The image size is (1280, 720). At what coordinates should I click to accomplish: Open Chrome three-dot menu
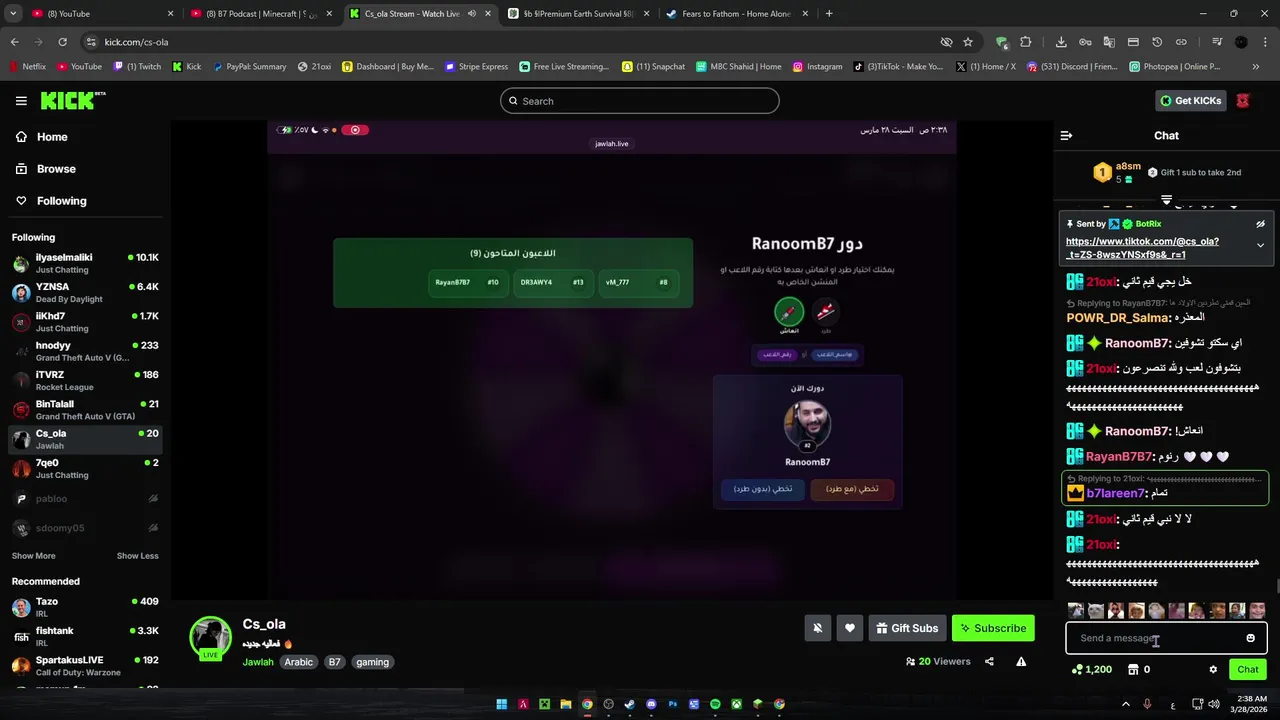(x=1264, y=42)
